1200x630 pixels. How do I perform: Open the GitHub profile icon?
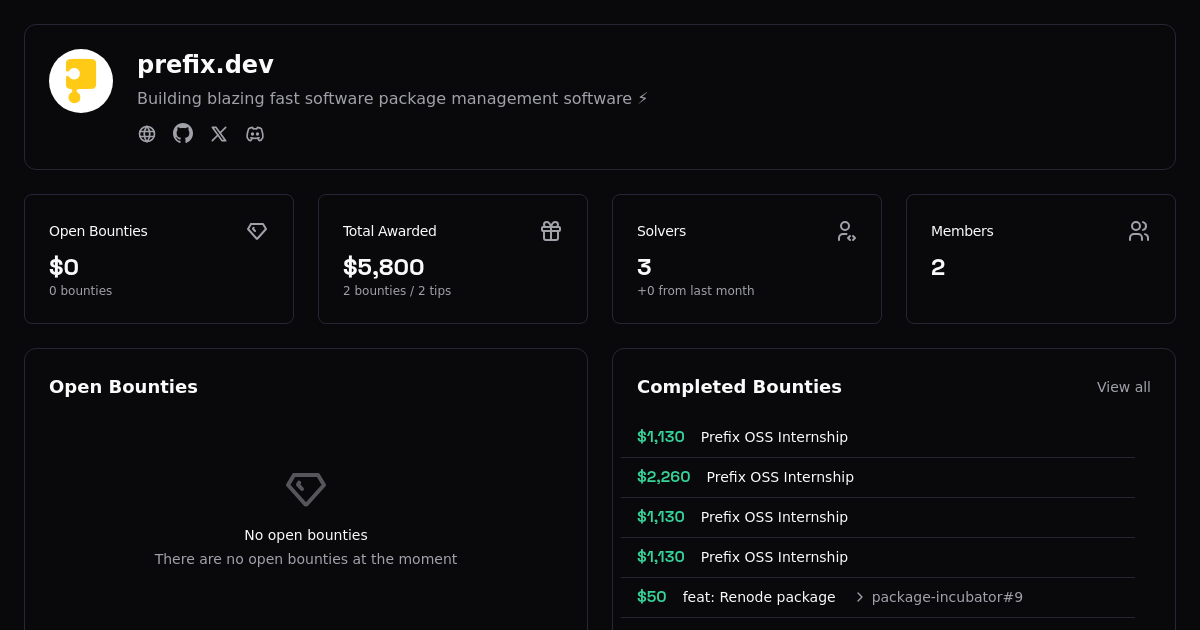pos(183,133)
